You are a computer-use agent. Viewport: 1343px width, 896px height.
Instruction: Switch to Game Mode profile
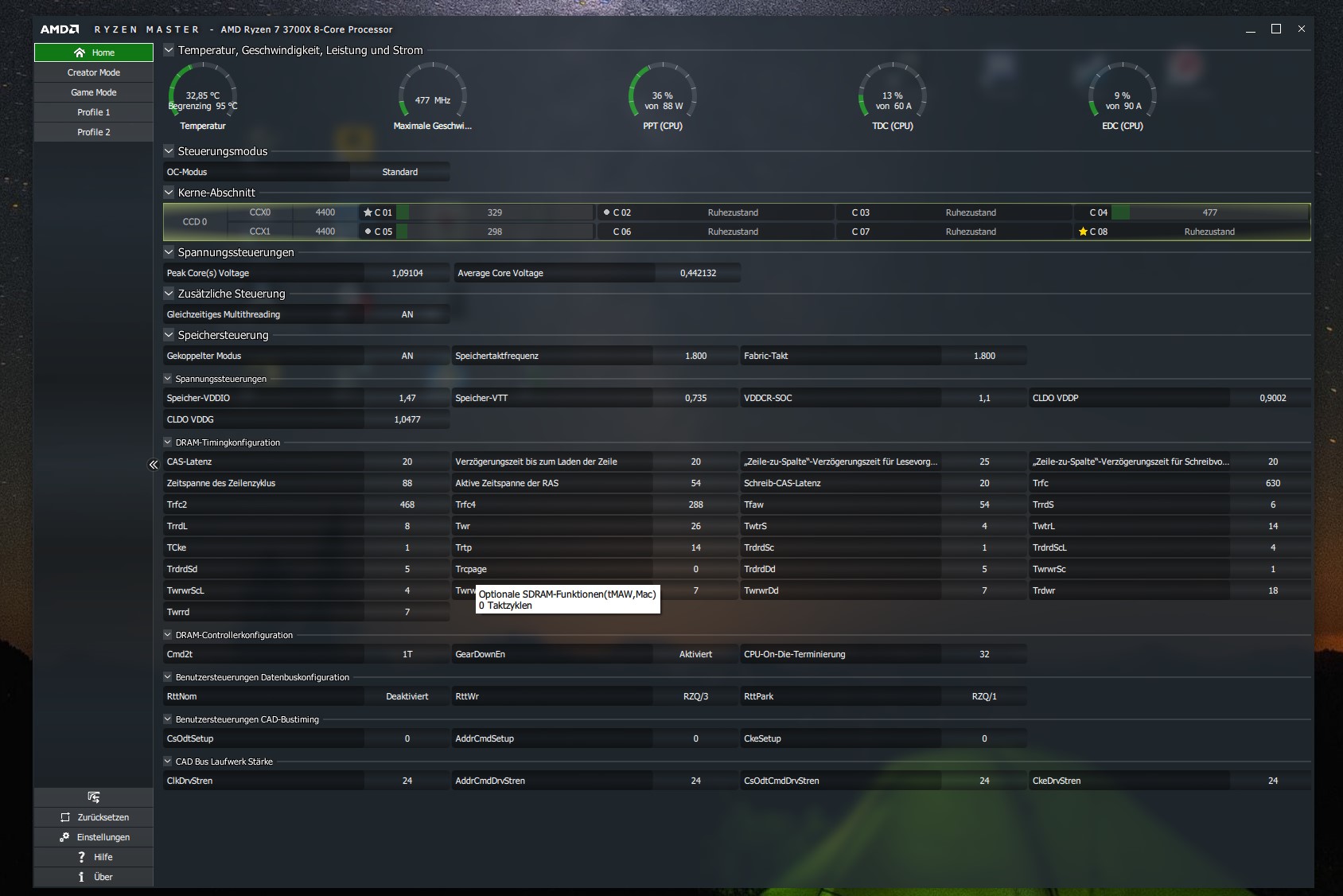(94, 92)
